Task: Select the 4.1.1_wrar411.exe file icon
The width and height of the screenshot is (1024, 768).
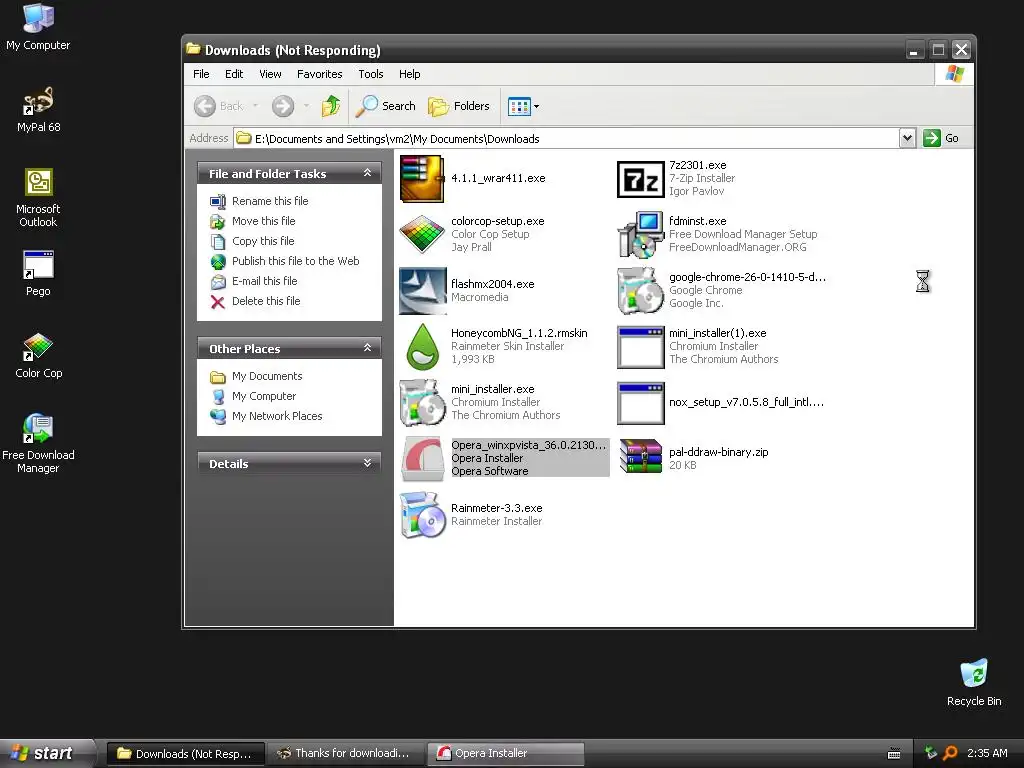Action: click(x=423, y=179)
